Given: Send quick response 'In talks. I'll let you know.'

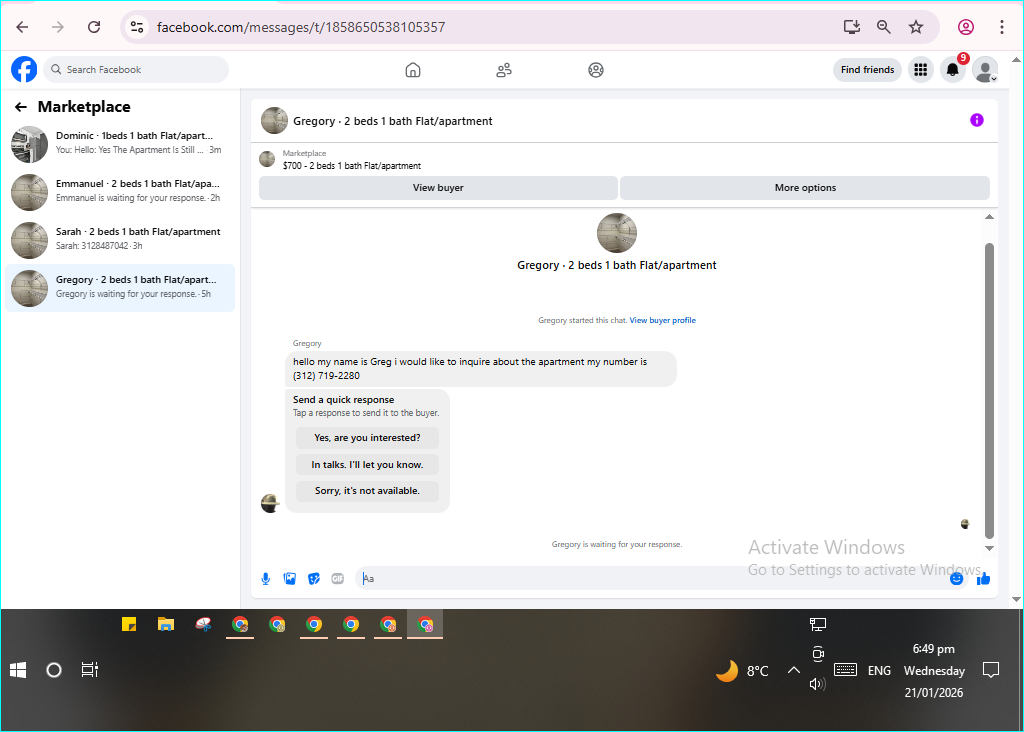Looking at the screenshot, I should [367, 464].
